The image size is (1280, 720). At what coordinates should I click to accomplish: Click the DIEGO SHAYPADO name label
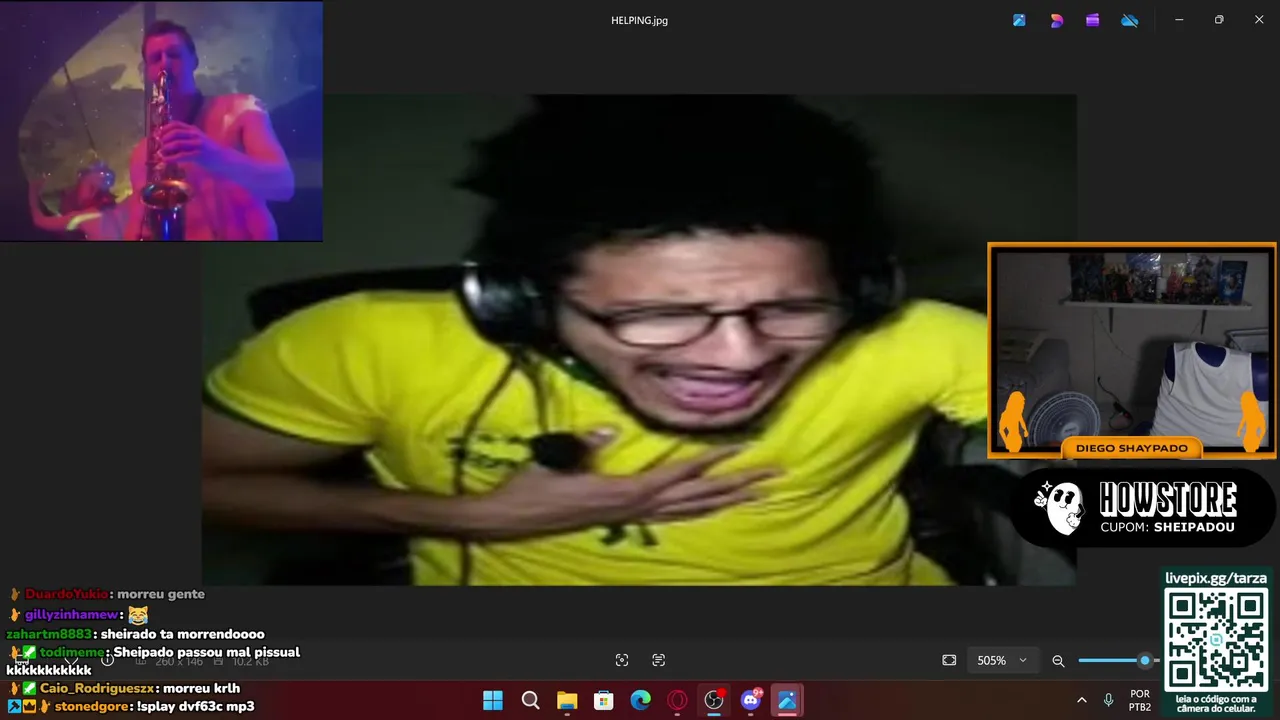1132,448
